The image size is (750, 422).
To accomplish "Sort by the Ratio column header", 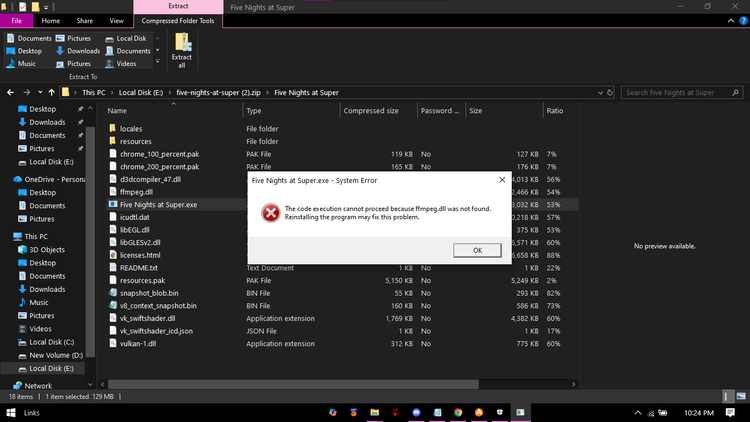I will [x=560, y=111].
